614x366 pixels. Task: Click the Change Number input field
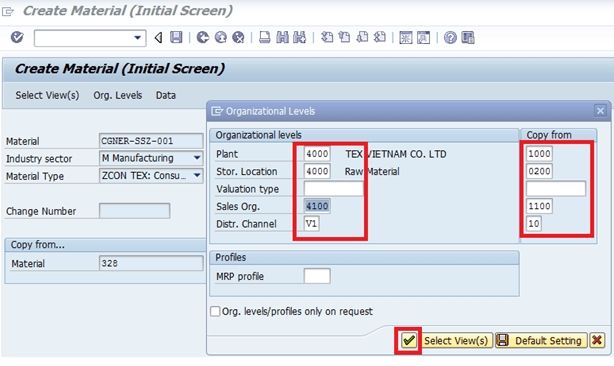134,211
